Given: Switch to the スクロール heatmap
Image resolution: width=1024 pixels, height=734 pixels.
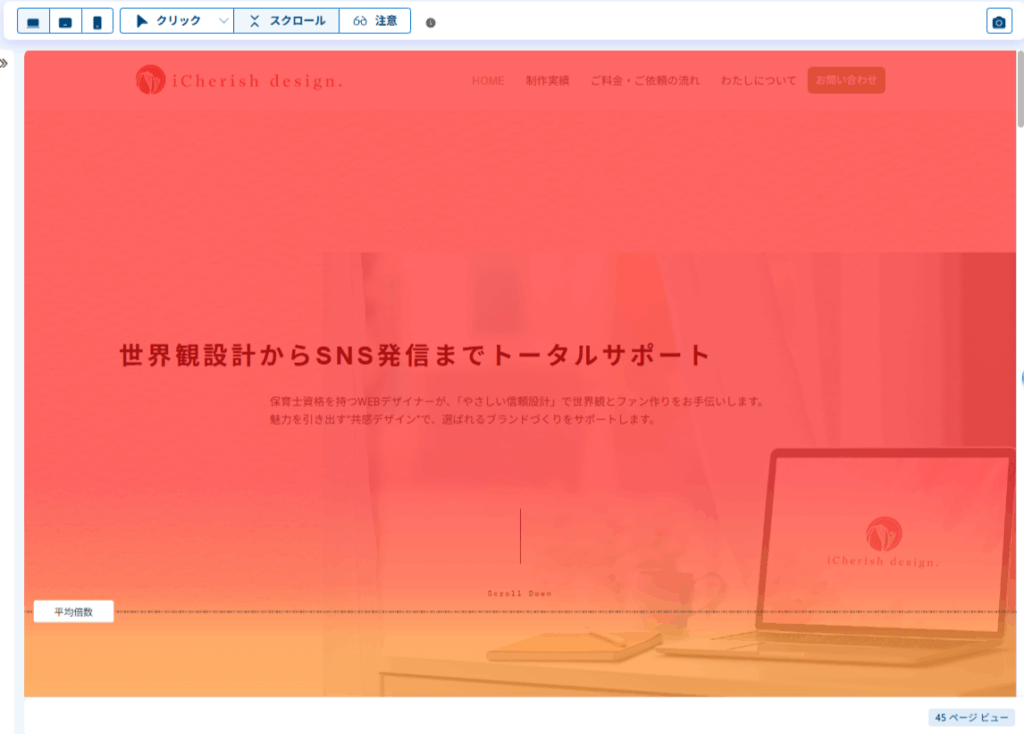Looking at the screenshot, I should click(287, 21).
